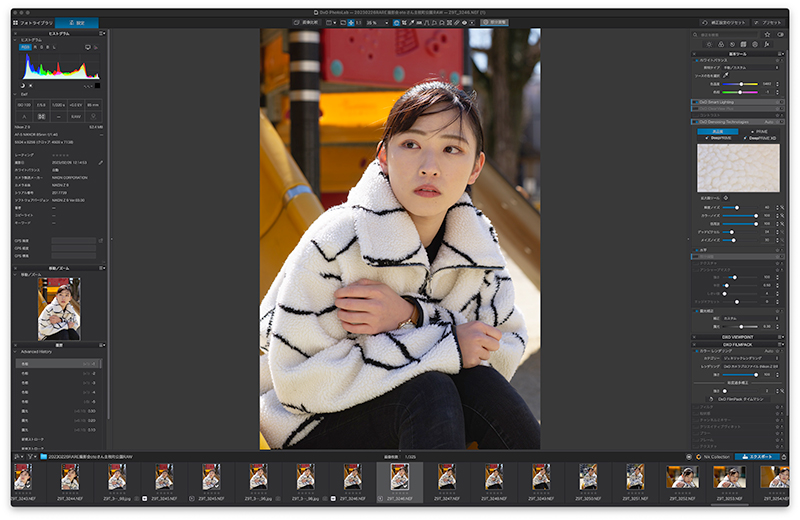Switch to the PhotoLibrary (フォトライブラリ) tab

(33, 23)
